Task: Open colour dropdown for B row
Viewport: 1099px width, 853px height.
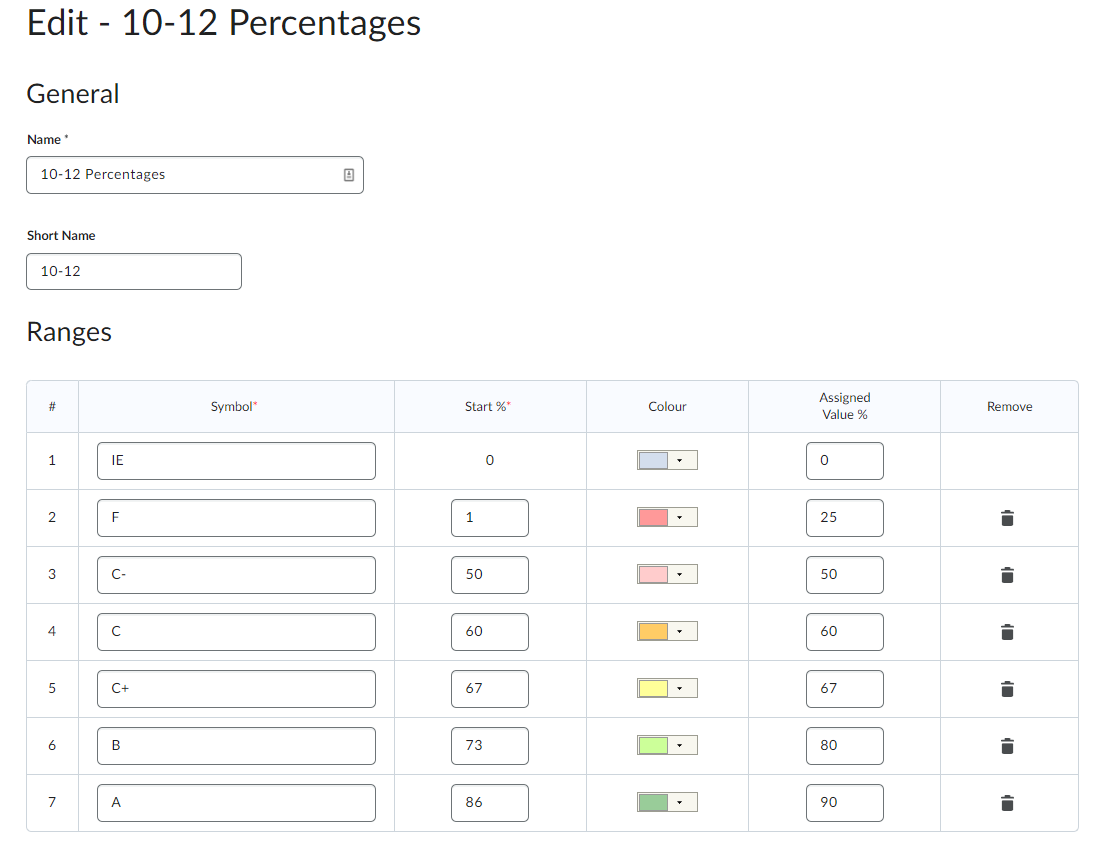Action: (x=667, y=745)
